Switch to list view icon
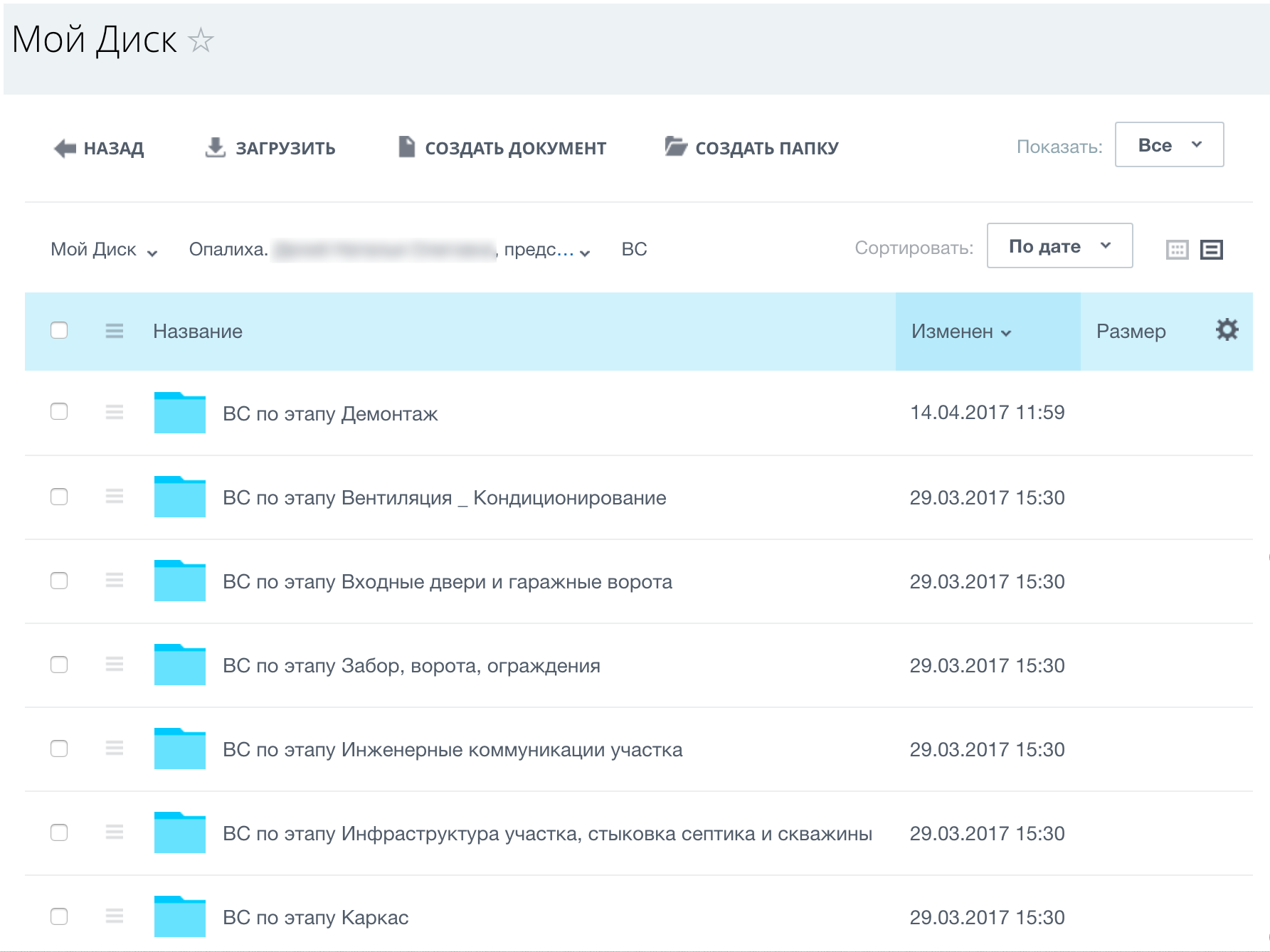The height and width of the screenshot is (952, 1270). pos(1211,250)
